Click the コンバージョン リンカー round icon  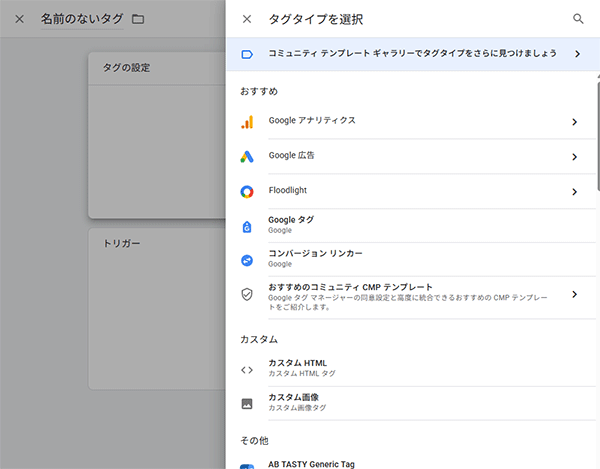(247, 261)
